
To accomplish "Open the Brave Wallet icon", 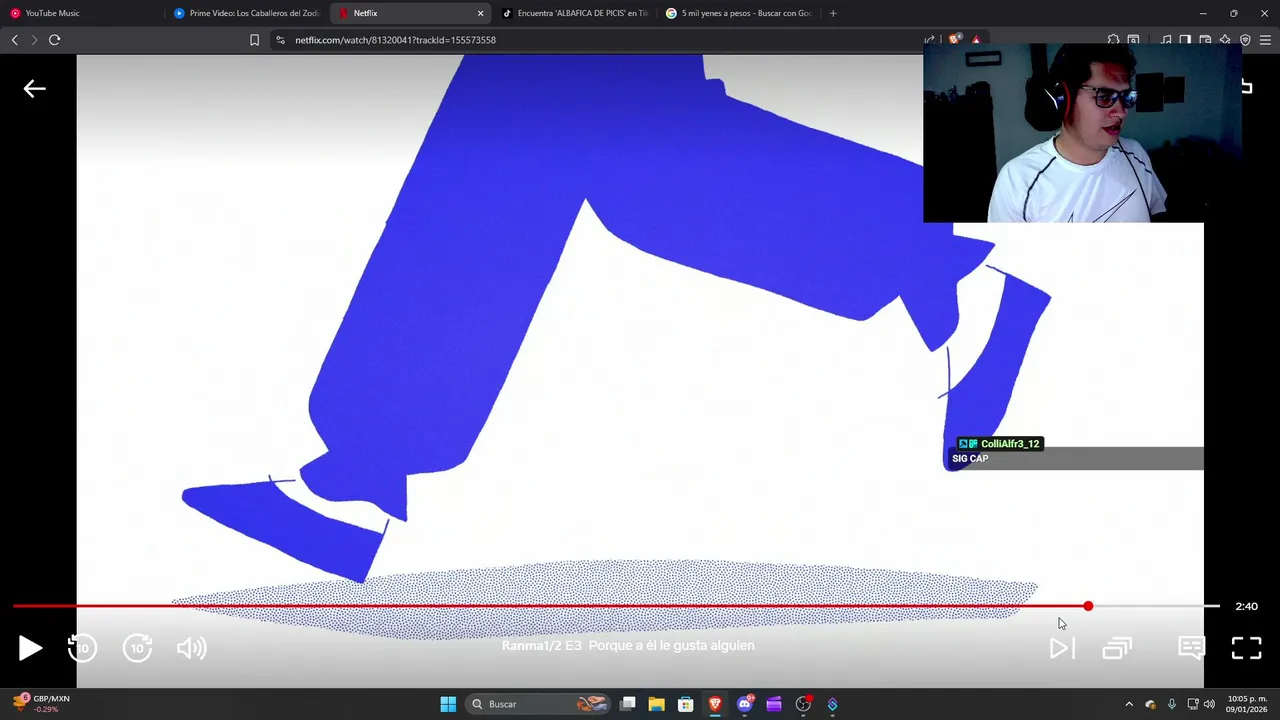I will pyautogui.click(x=1205, y=40).
